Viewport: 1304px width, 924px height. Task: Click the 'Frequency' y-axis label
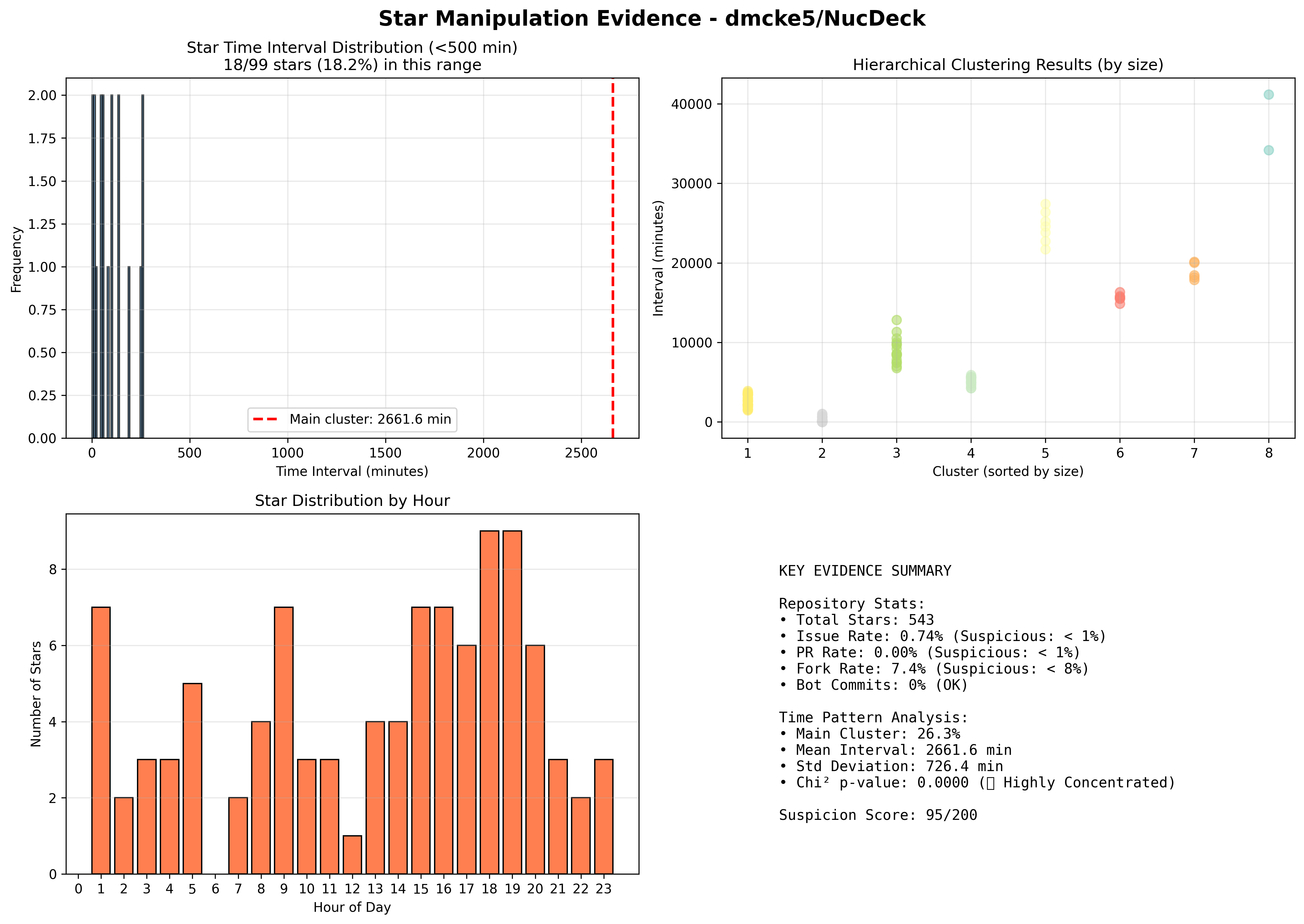click(17, 260)
